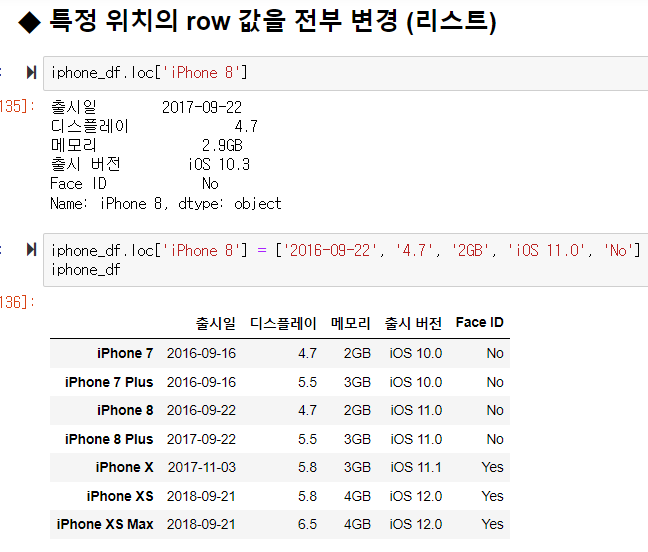Click the iphone_df line in second code cell
Image resolution: width=648 pixels, height=552 pixels.
point(86,270)
